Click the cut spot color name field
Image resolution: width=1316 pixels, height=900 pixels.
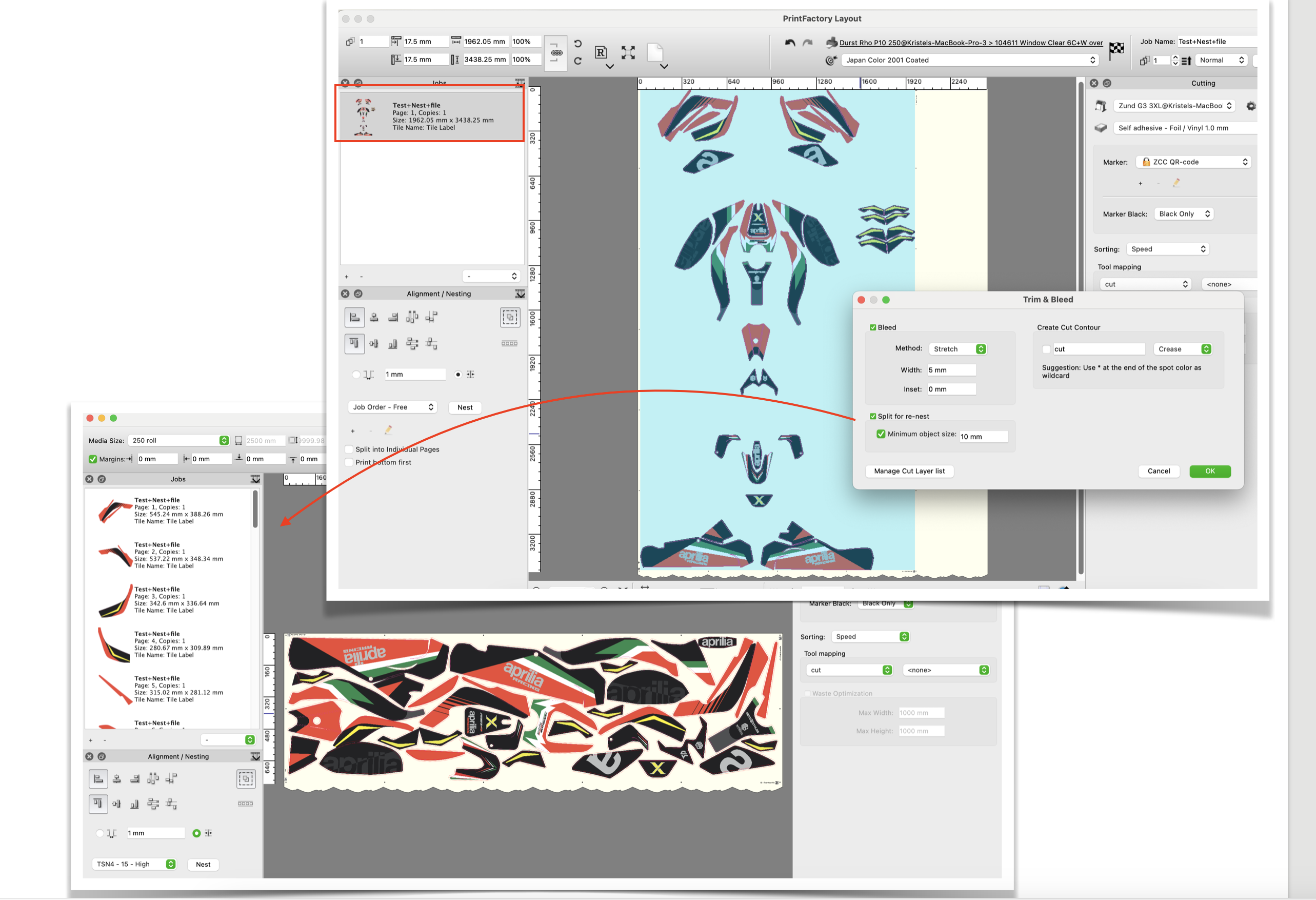[x=1099, y=349]
